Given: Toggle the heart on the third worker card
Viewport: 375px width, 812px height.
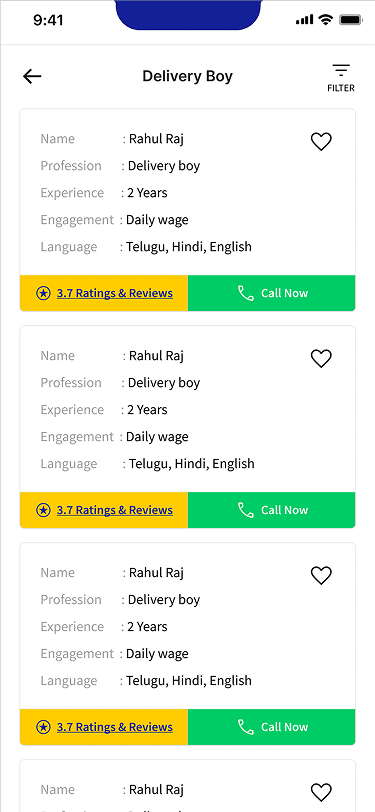Looking at the screenshot, I should point(321,575).
